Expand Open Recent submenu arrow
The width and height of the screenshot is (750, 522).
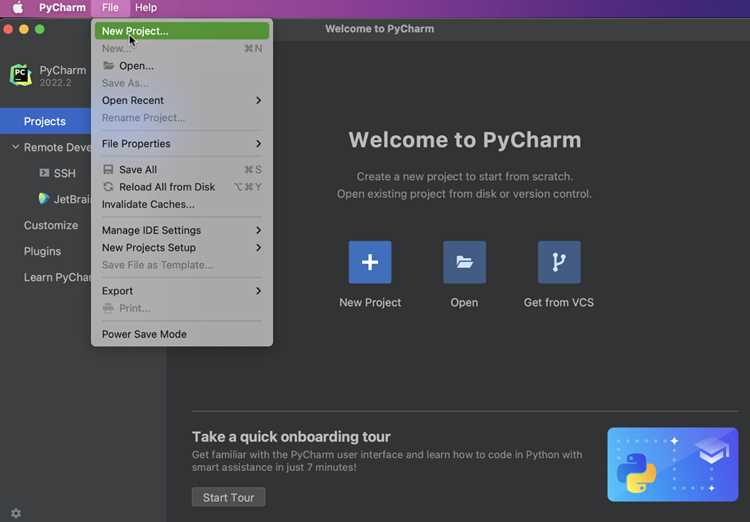[258, 100]
